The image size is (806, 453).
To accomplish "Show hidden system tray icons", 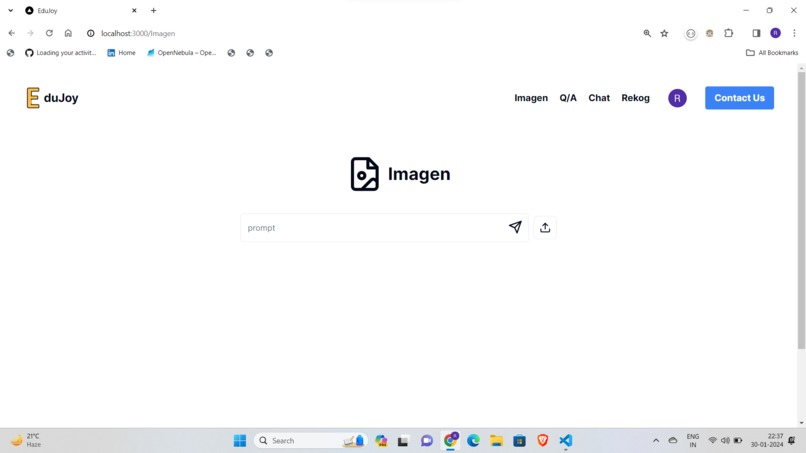I will click(656, 441).
